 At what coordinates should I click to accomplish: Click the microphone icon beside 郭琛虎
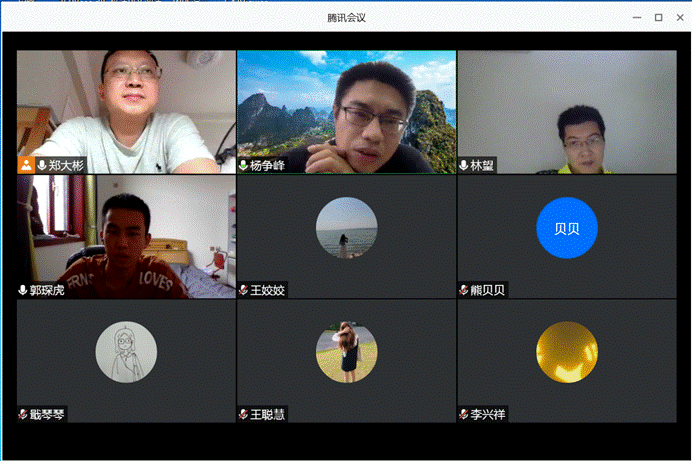(23, 290)
